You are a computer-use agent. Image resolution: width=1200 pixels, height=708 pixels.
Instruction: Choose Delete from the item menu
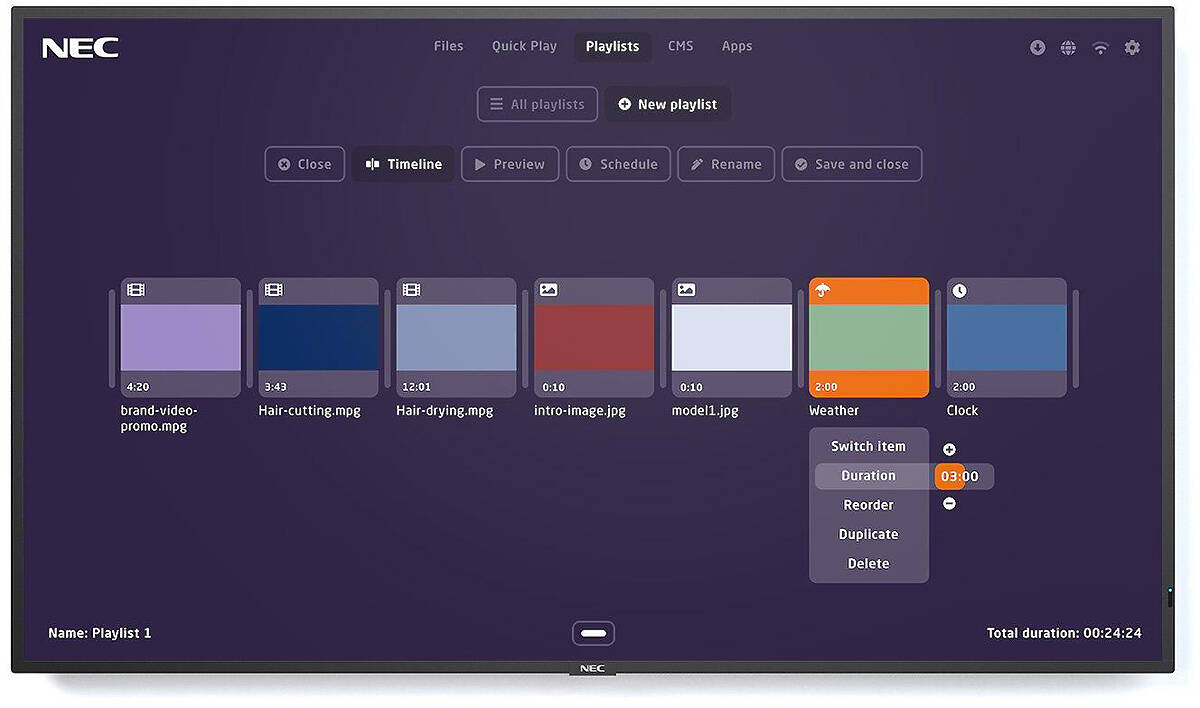click(868, 563)
